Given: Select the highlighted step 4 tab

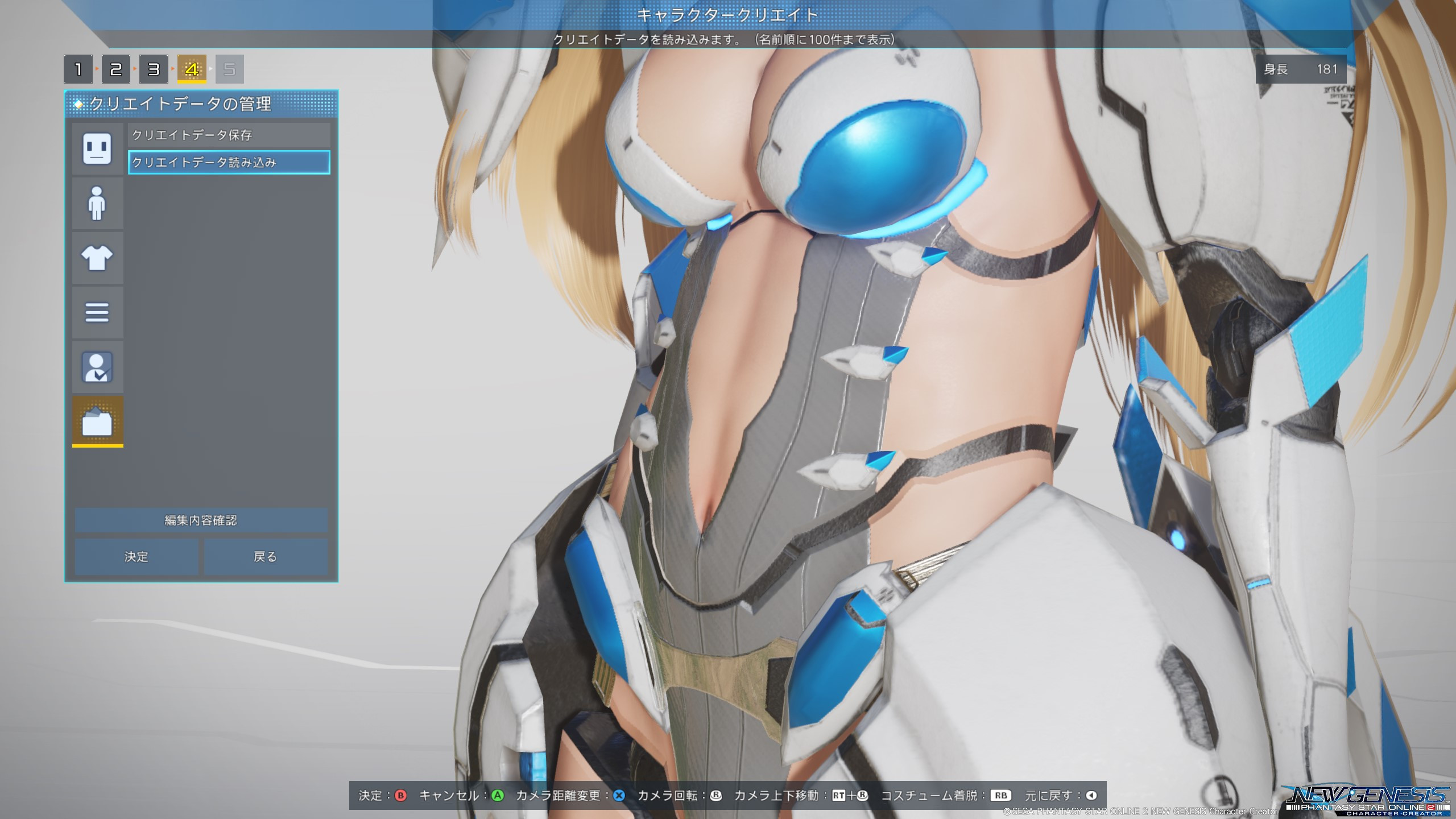Looking at the screenshot, I should click(192, 69).
